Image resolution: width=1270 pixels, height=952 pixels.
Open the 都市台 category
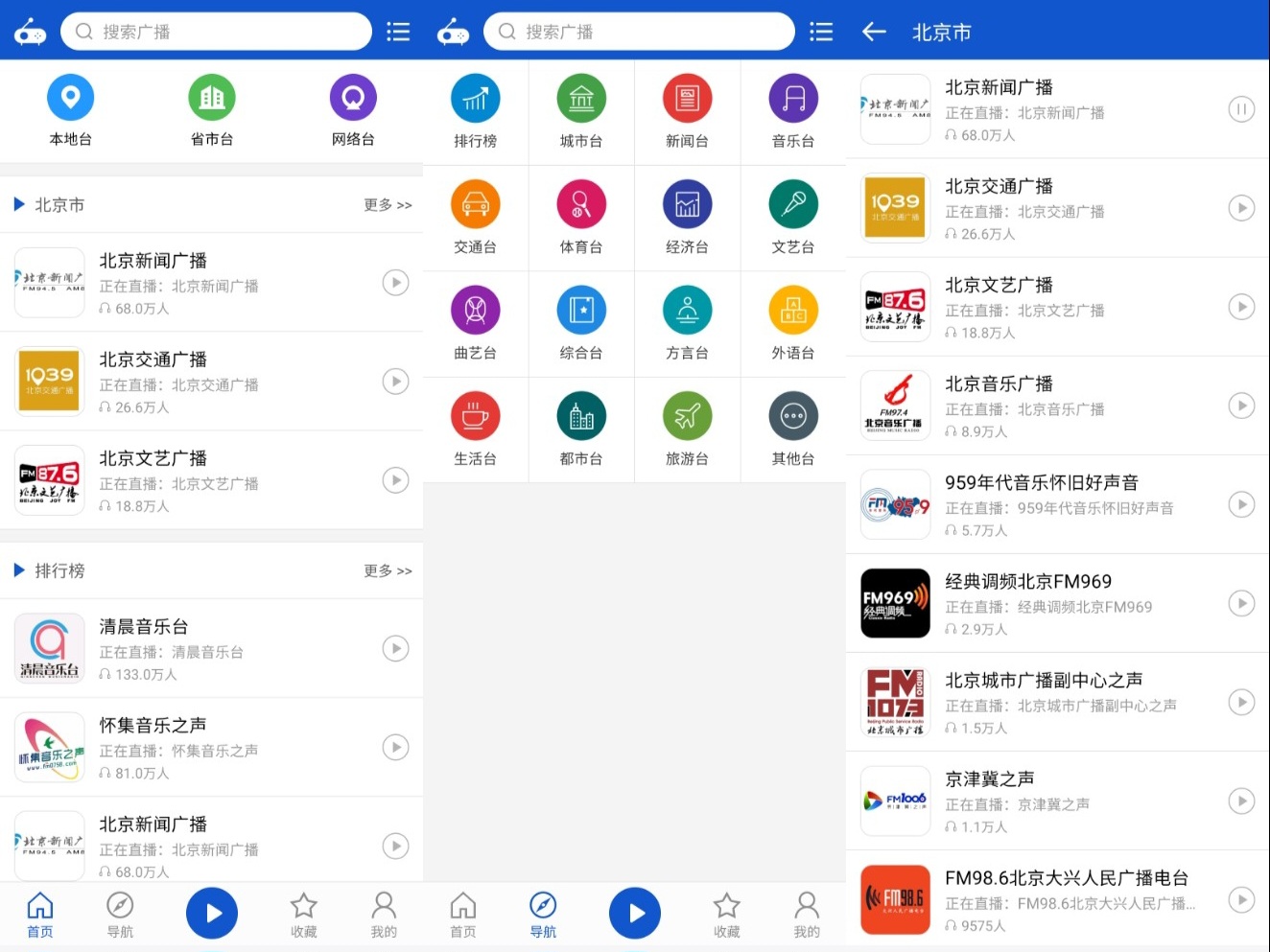click(581, 430)
